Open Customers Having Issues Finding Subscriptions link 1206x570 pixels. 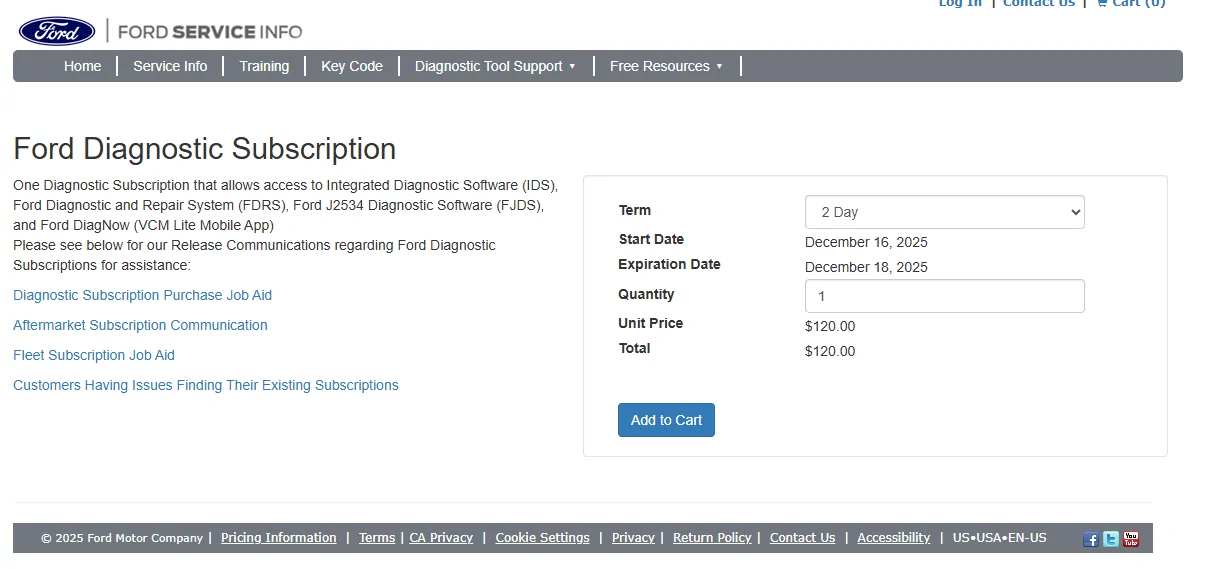pyautogui.click(x=206, y=385)
